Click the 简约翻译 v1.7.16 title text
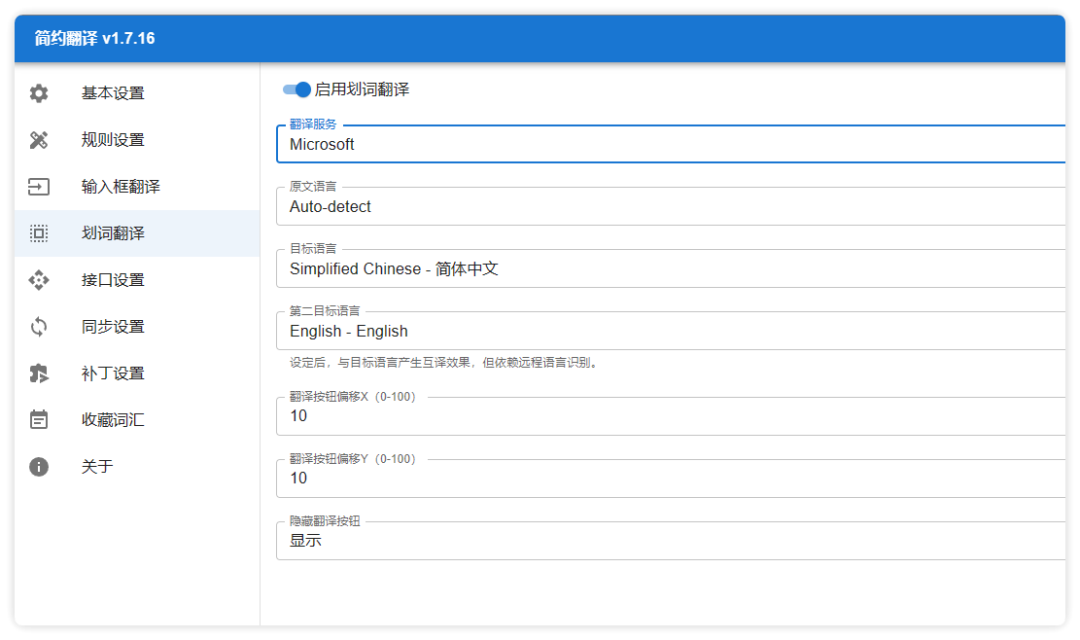This screenshot has height=640, width=1080. click(x=95, y=39)
